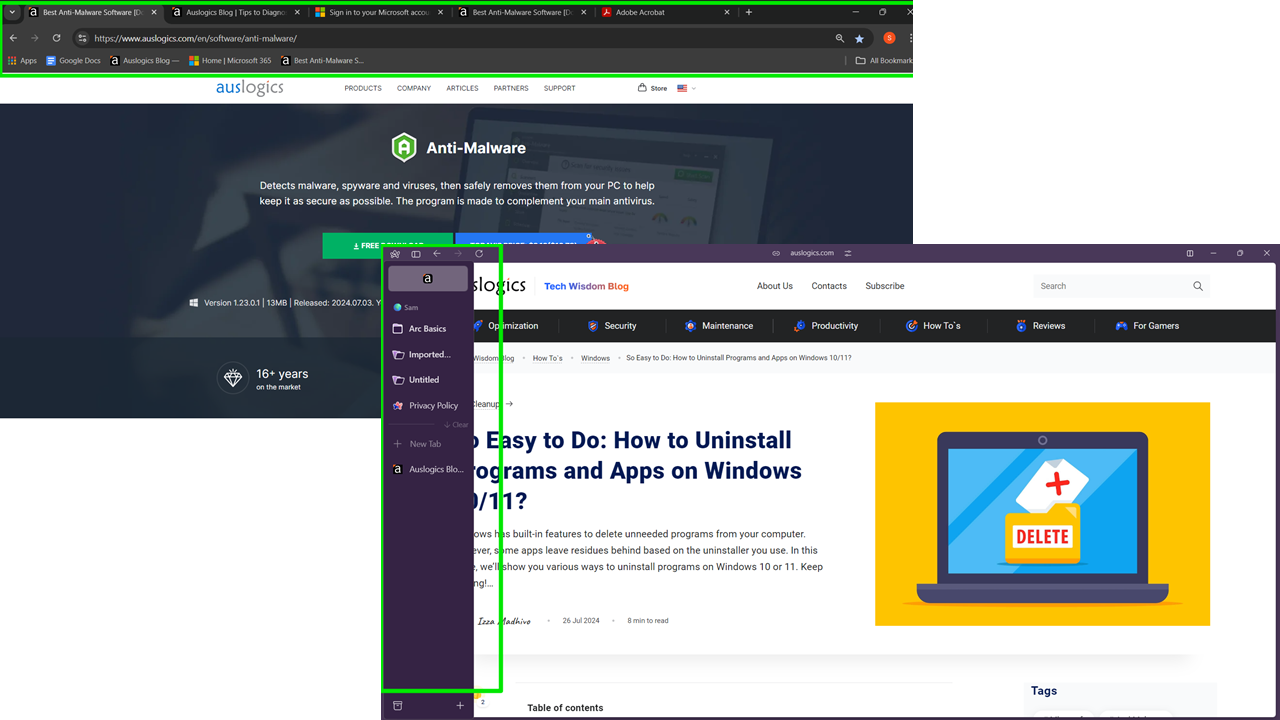Click the Chrome address bar URL
The image size is (1280, 720).
pos(196,38)
